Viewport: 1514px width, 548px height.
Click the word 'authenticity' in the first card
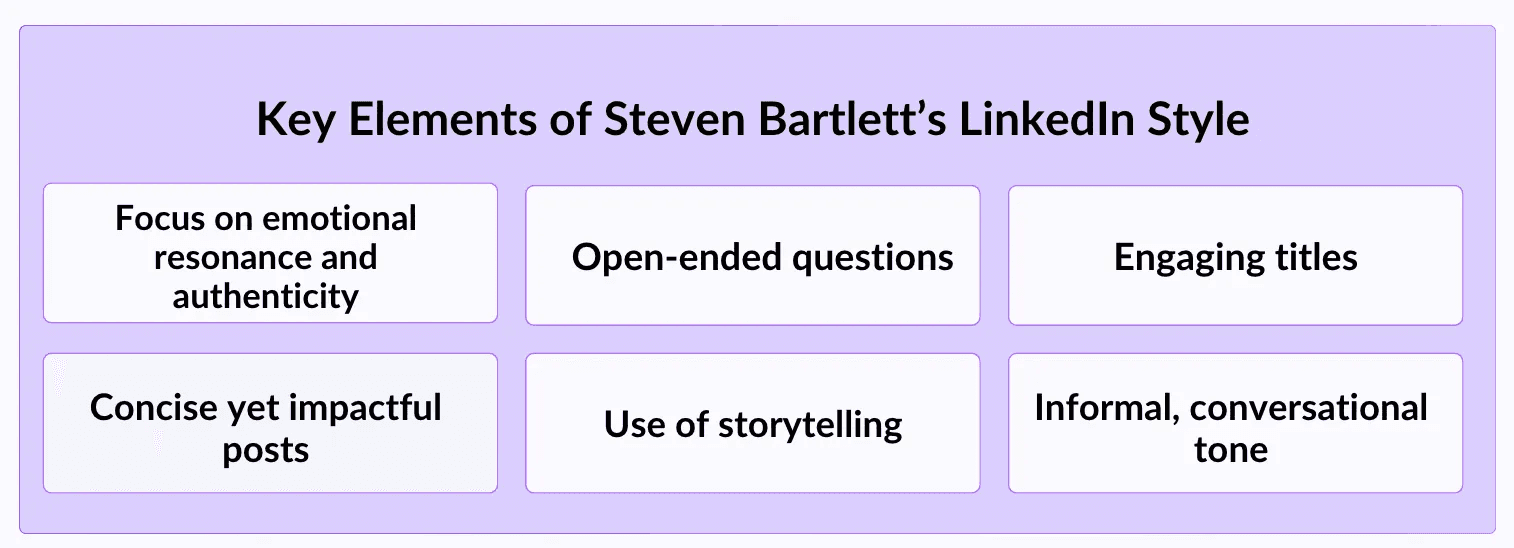(x=265, y=297)
